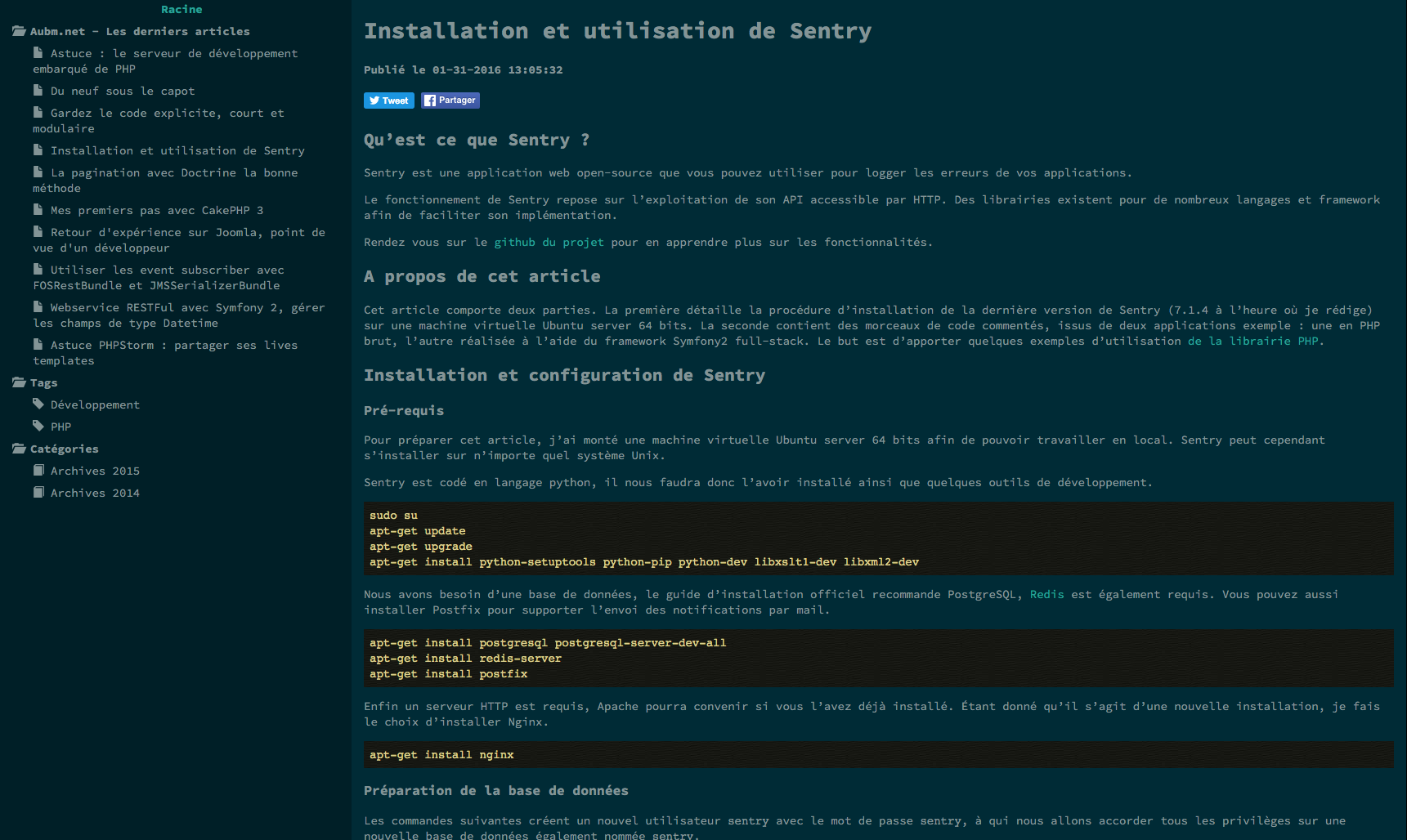1407x840 pixels.
Task: Collapse the Tags folder
Action: 19,382
